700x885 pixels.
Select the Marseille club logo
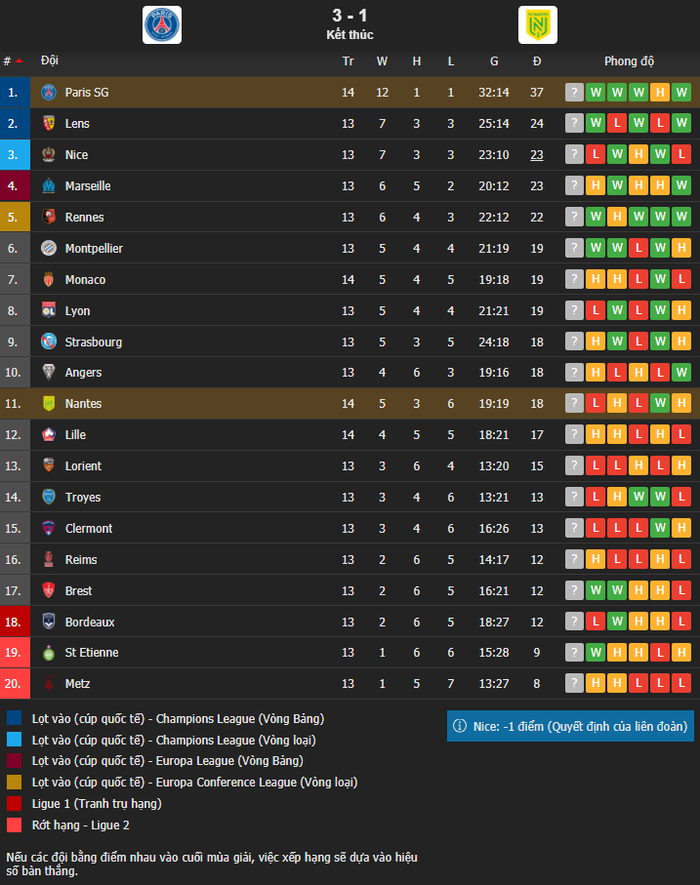tap(49, 186)
